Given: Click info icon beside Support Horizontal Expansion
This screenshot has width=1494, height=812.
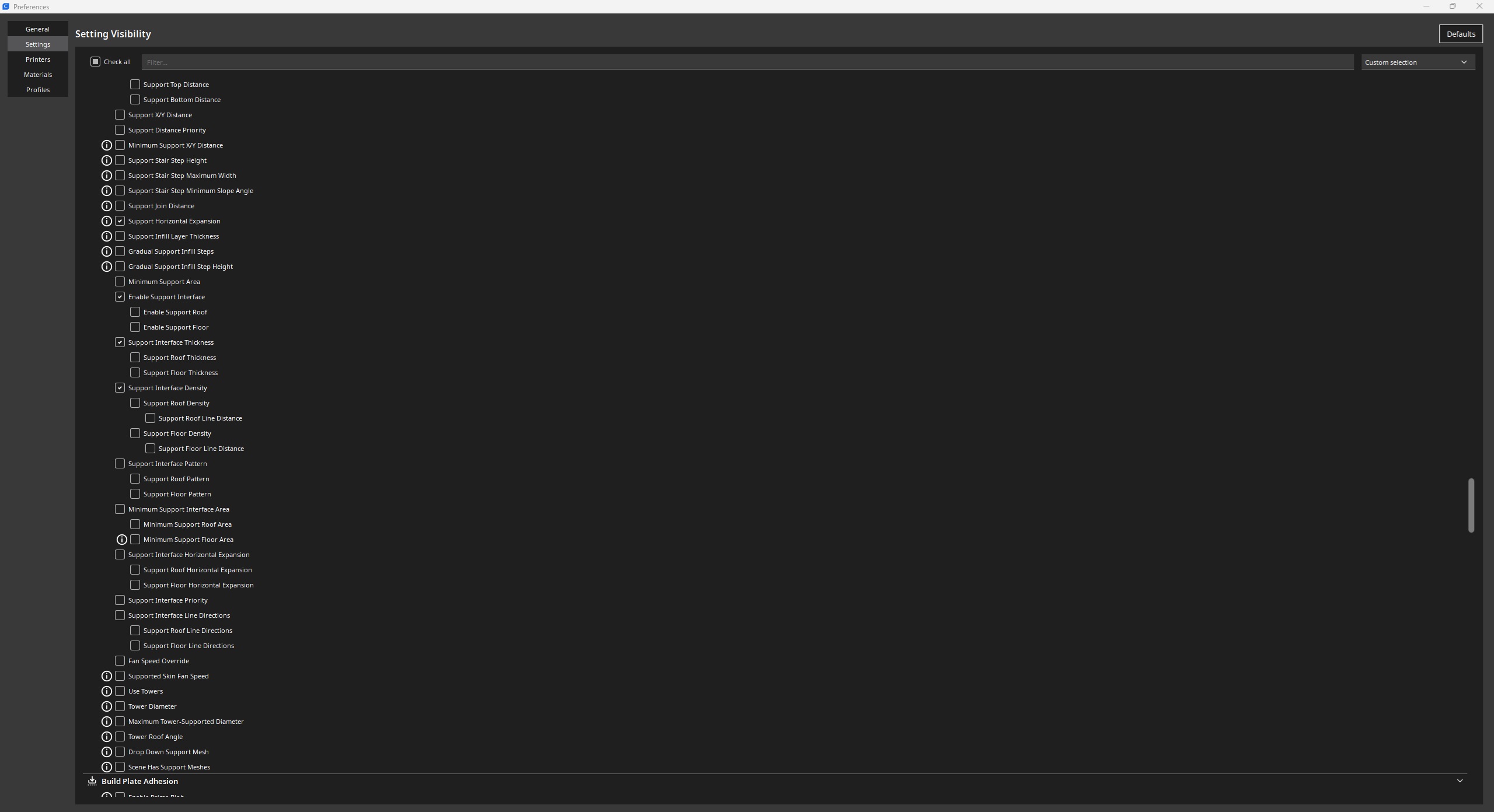Looking at the screenshot, I should coord(107,221).
